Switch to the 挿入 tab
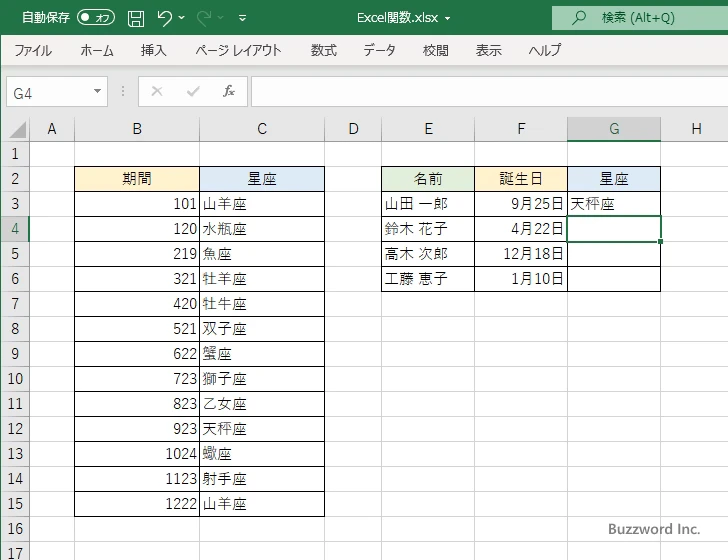 (154, 50)
